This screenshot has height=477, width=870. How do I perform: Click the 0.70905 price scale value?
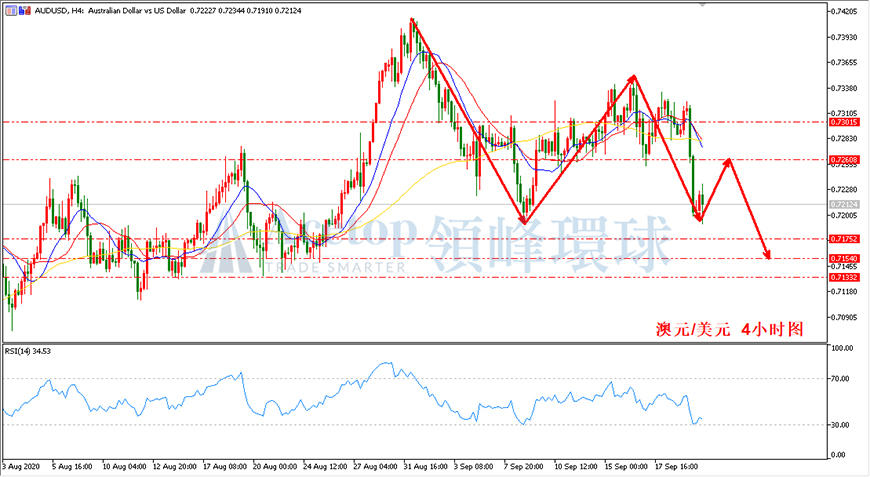[844, 317]
